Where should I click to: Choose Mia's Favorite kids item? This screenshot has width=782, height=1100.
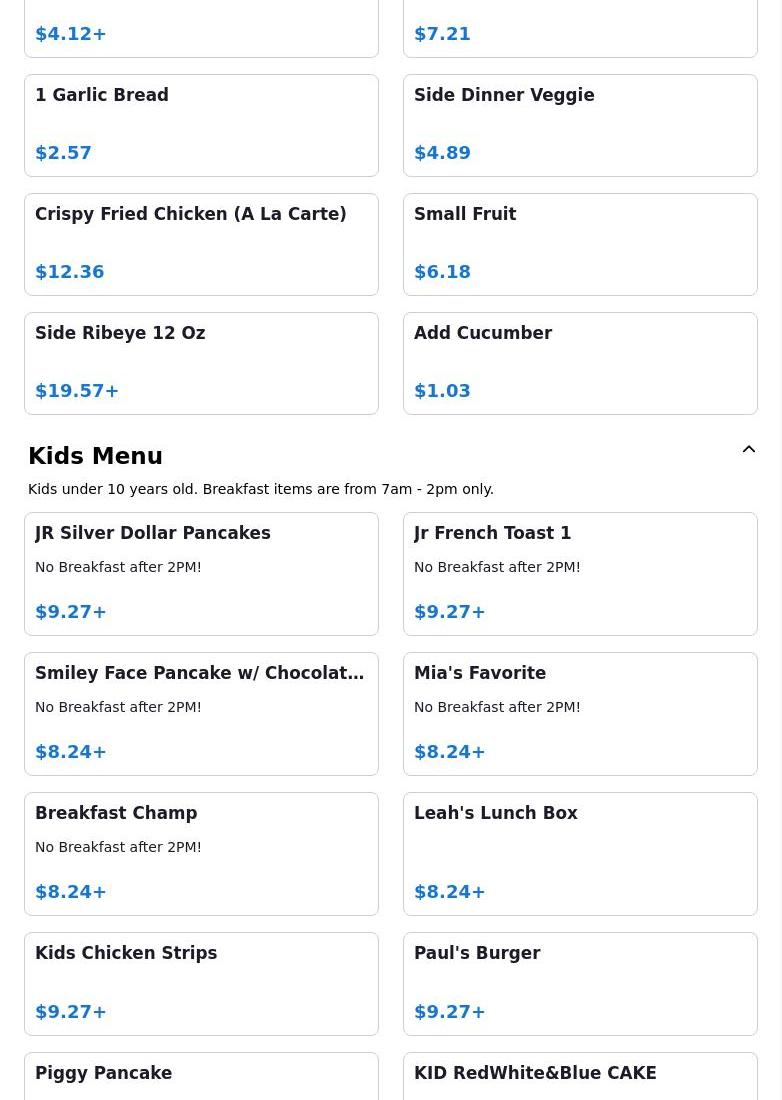580,714
